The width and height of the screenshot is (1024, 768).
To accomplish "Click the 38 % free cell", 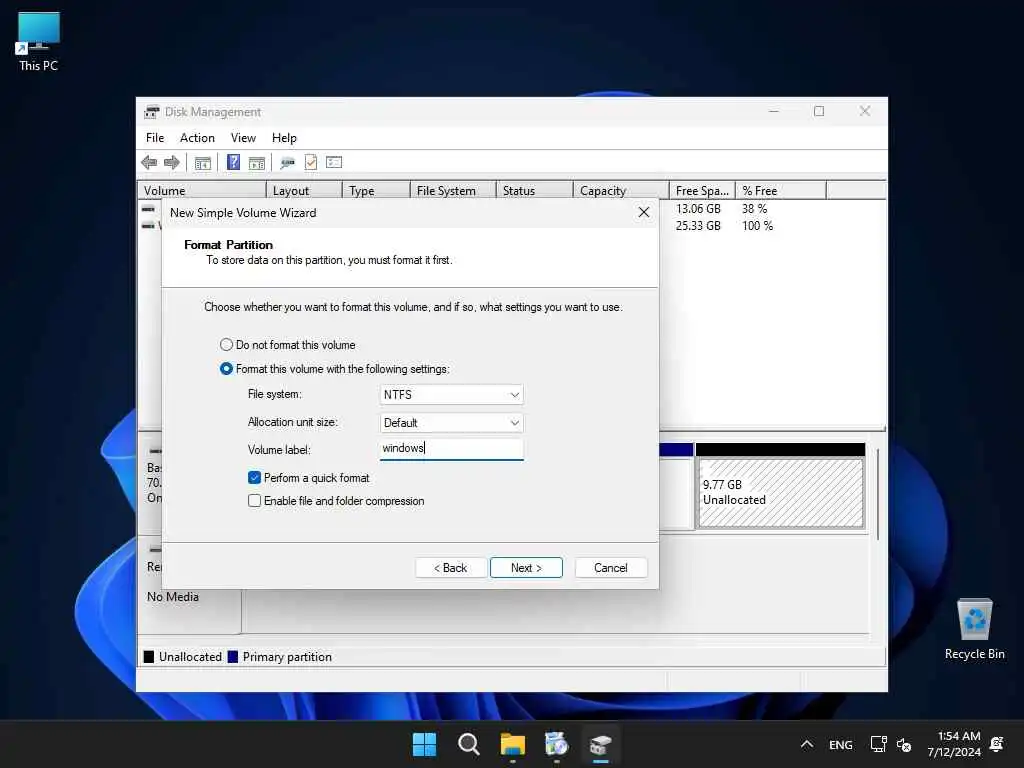I will pyautogui.click(x=754, y=208).
